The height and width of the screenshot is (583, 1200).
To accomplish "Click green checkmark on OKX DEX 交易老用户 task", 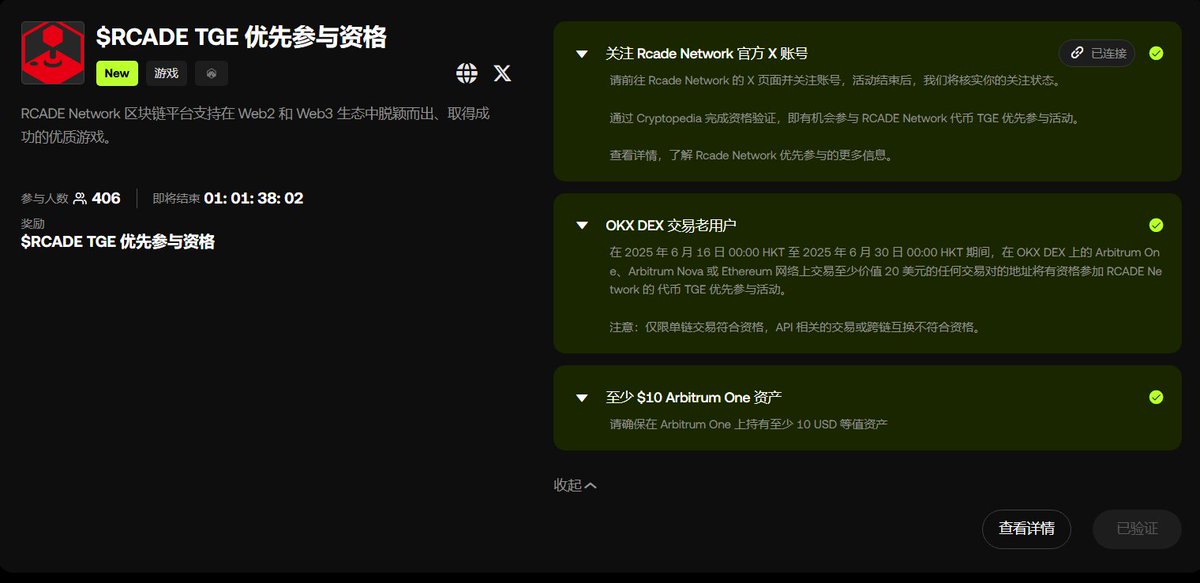I will pyautogui.click(x=1156, y=225).
